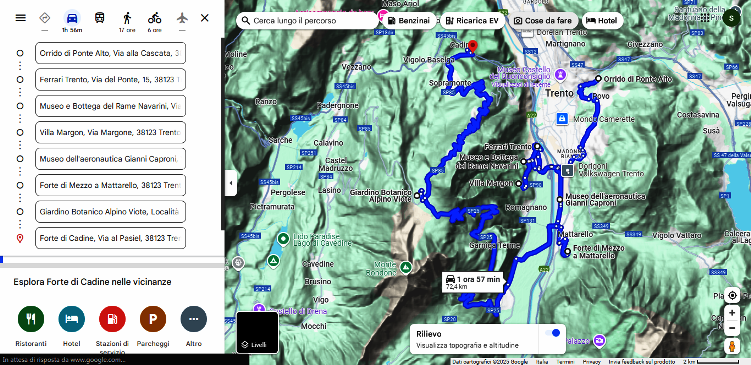Select Hotel chip along route

pos(603,21)
